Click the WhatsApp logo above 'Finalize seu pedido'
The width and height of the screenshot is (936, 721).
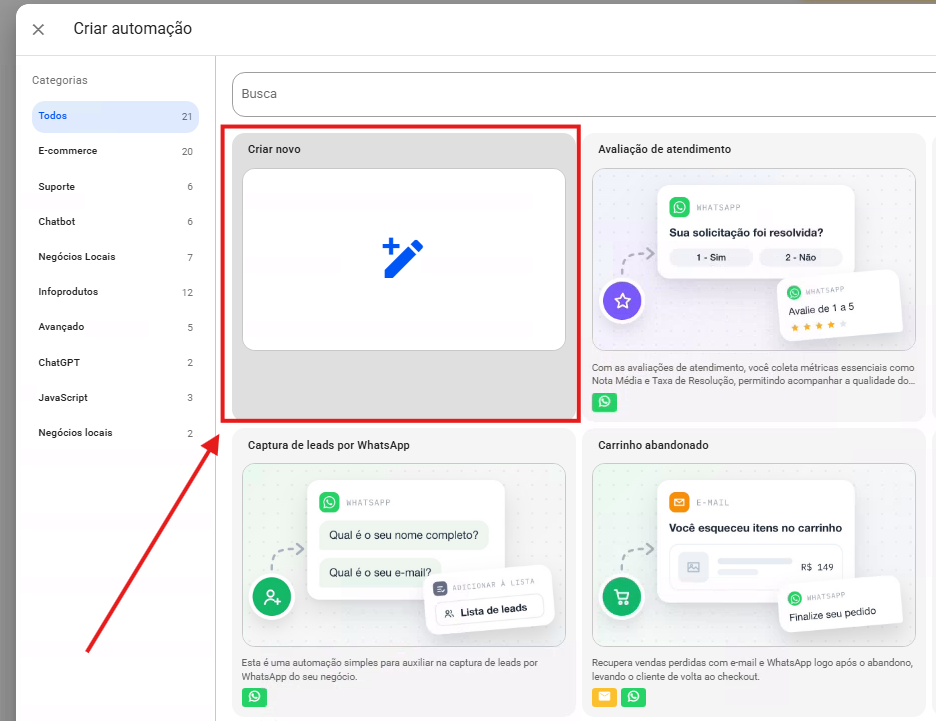(795, 598)
